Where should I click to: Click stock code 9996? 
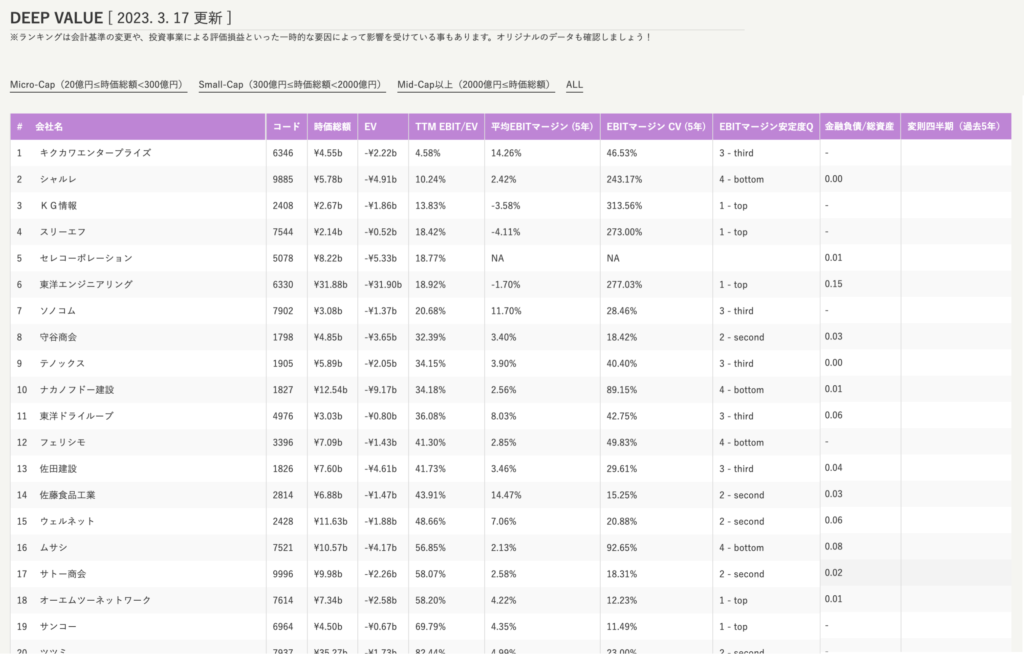pos(283,574)
